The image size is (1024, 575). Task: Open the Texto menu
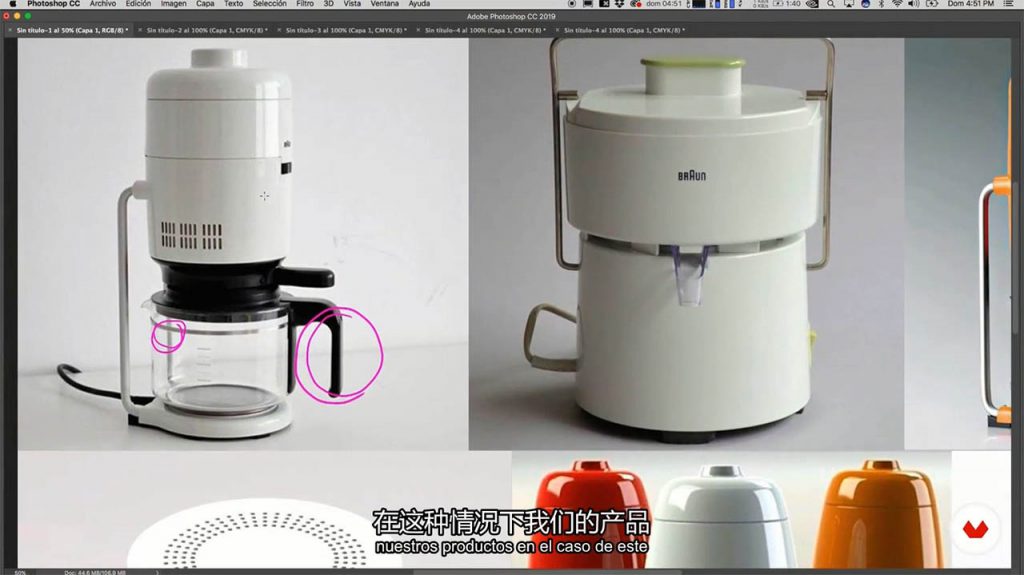[x=233, y=4]
